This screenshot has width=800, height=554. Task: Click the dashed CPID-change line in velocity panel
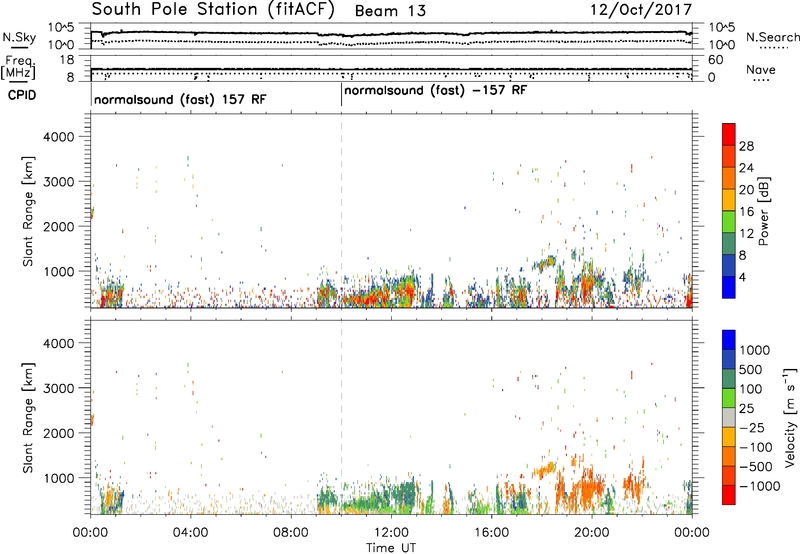coord(341,417)
